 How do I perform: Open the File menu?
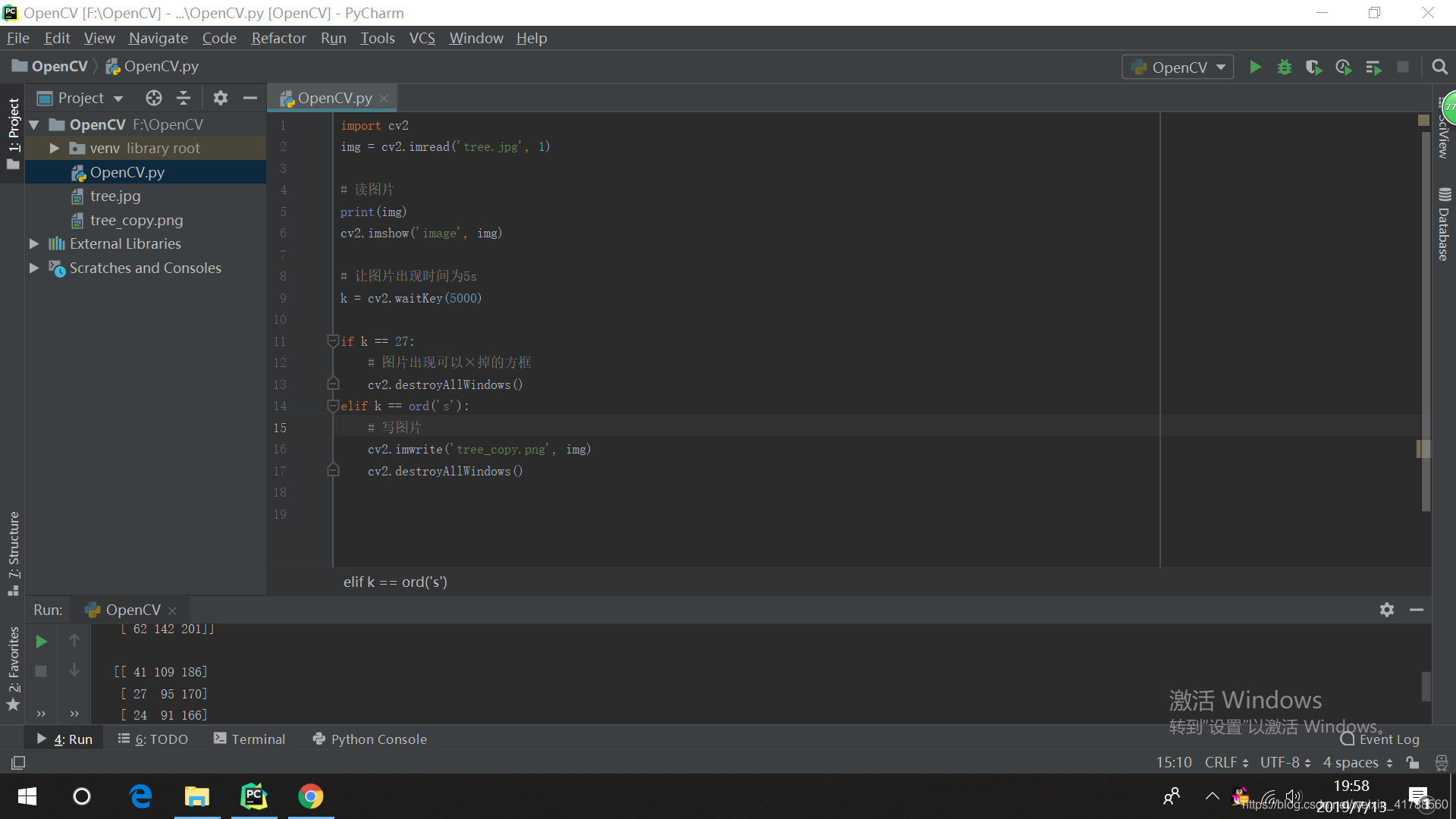point(17,38)
